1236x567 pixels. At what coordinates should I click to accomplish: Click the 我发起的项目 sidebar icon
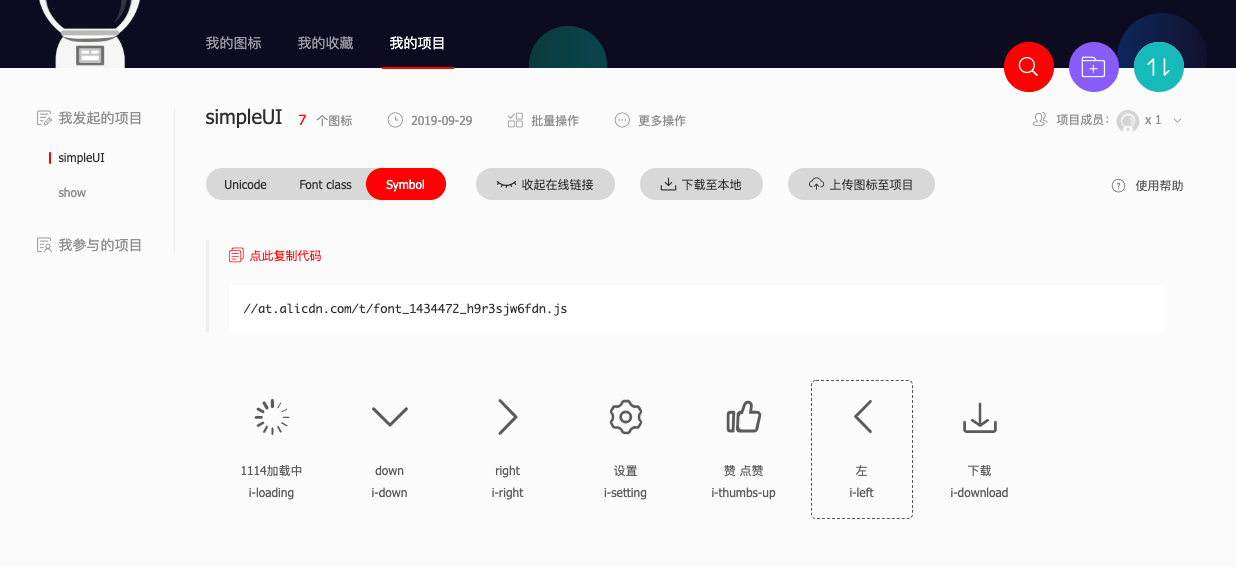point(44,118)
